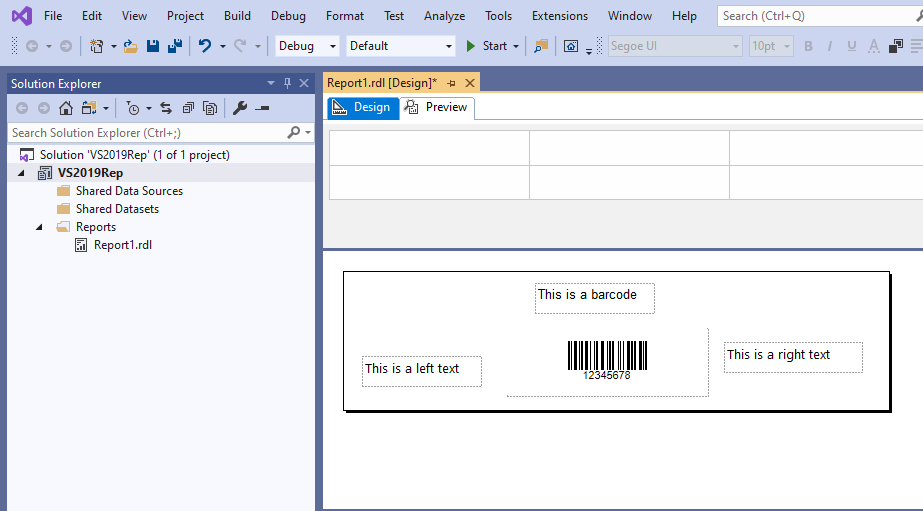Screen dimensions: 923x511
Task: Click Solution Explorer Forward arrow
Action: (x=44, y=108)
